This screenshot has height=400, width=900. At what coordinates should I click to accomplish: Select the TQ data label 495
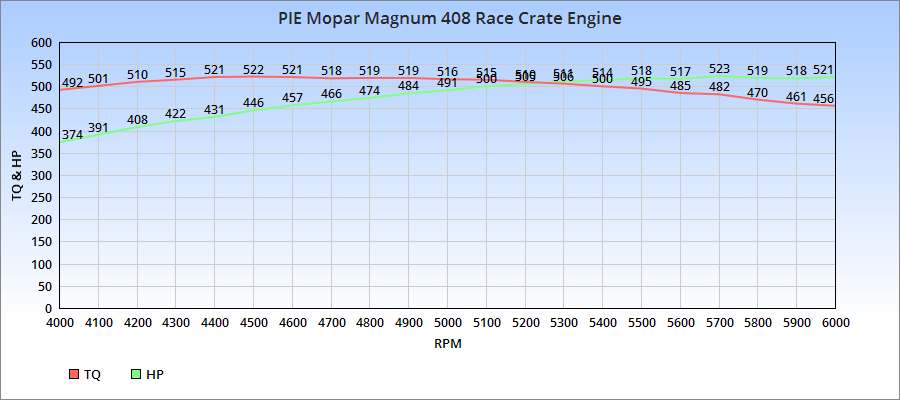[641, 81]
